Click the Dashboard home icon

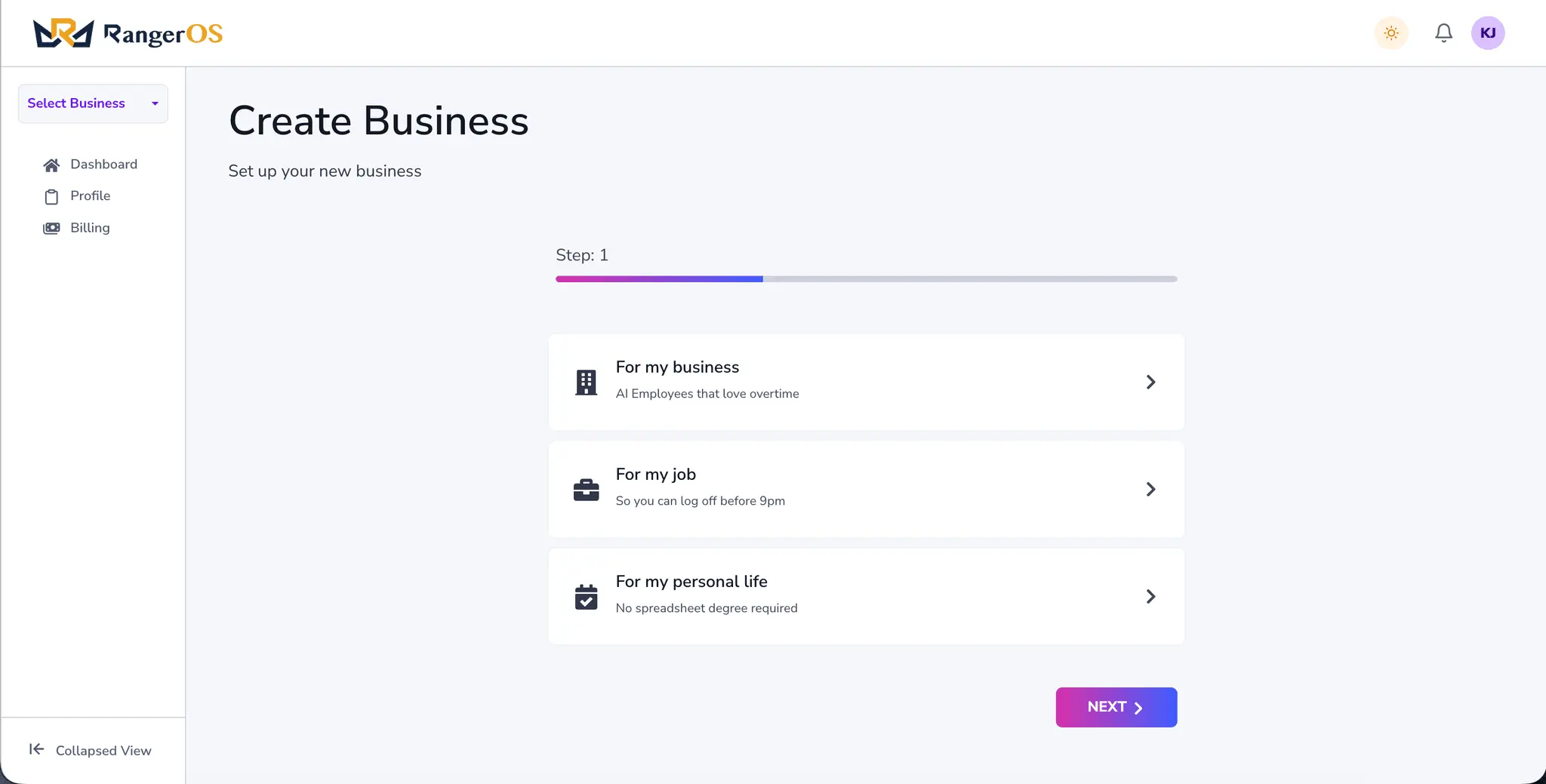51,165
